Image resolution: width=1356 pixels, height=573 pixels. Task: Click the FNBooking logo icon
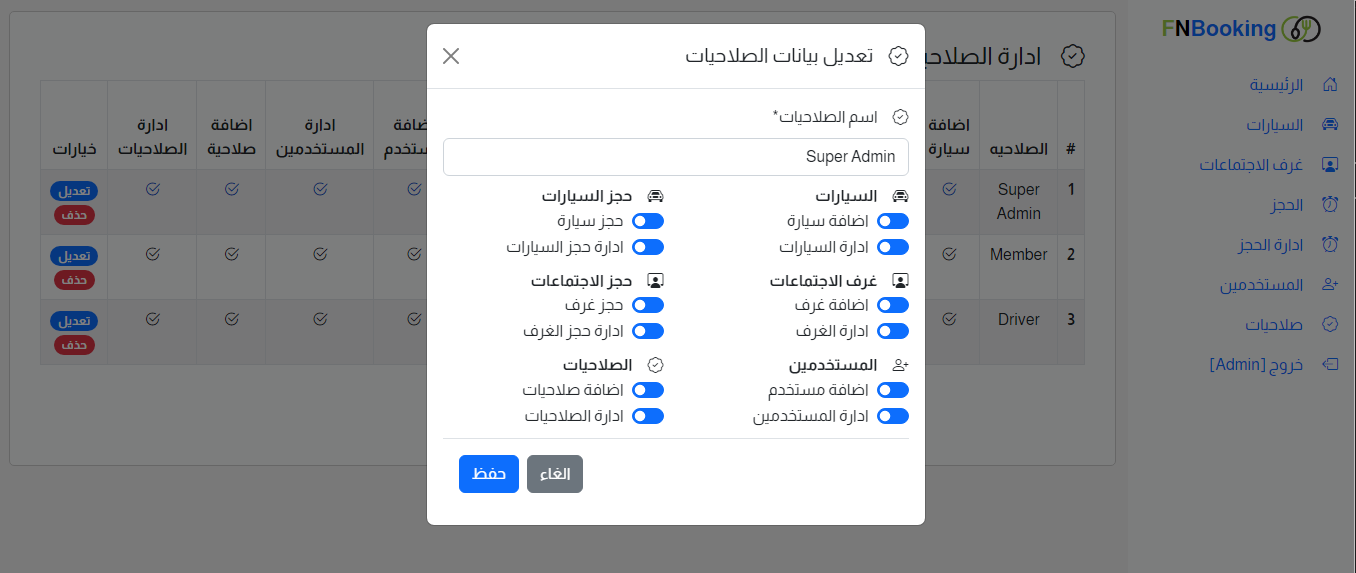(x=1301, y=29)
